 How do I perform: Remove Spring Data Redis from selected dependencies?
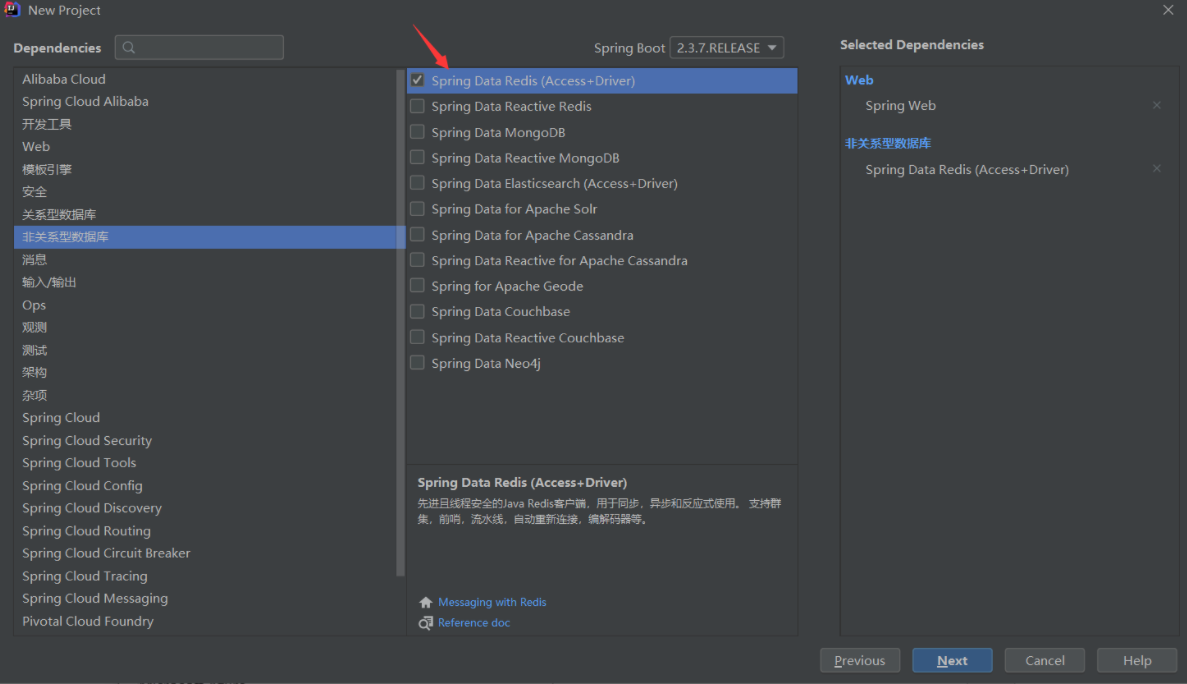[x=1157, y=169]
